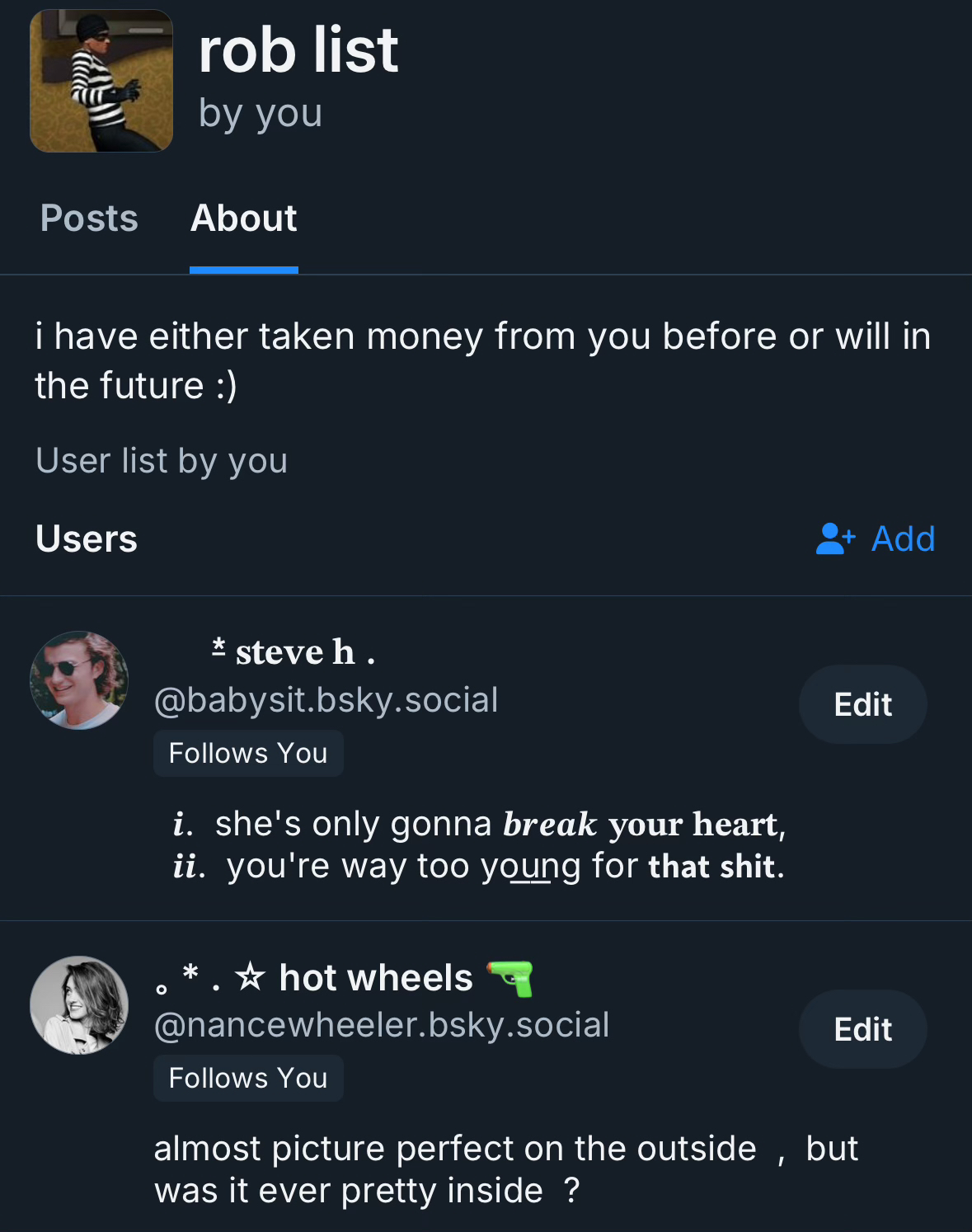Click the "by you" author text
972x1232 pixels.
pyautogui.click(x=260, y=113)
